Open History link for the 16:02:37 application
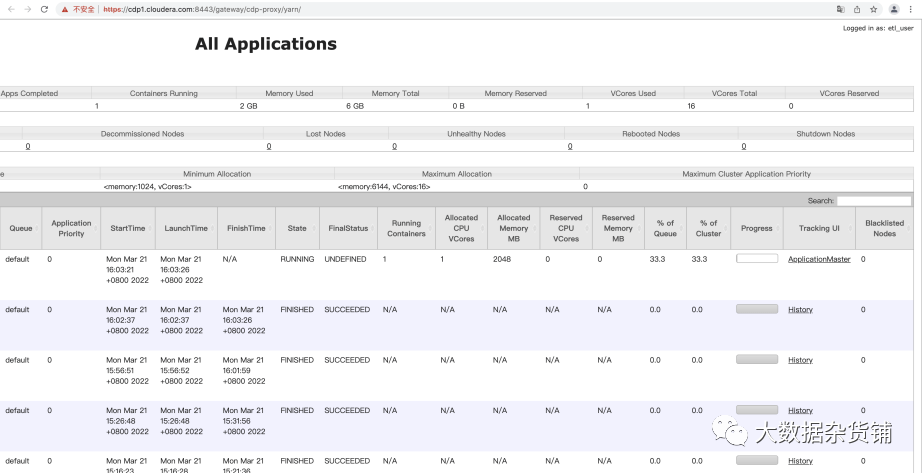The image size is (922, 473). (800, 309)
